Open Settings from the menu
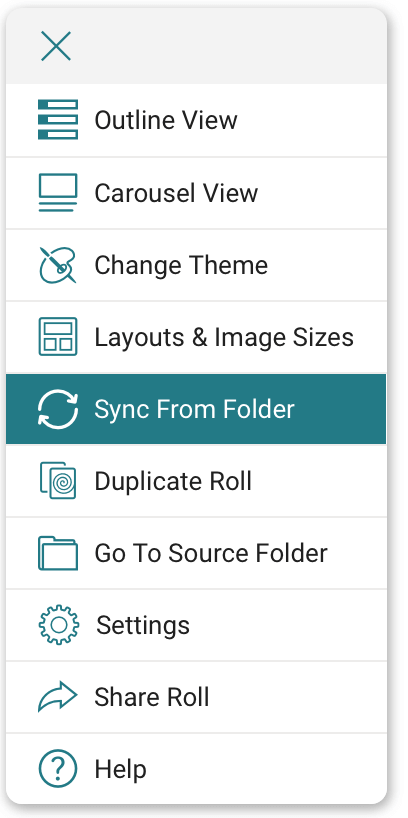This screenshot has width=408, height=818. click(x=196, y=625)
